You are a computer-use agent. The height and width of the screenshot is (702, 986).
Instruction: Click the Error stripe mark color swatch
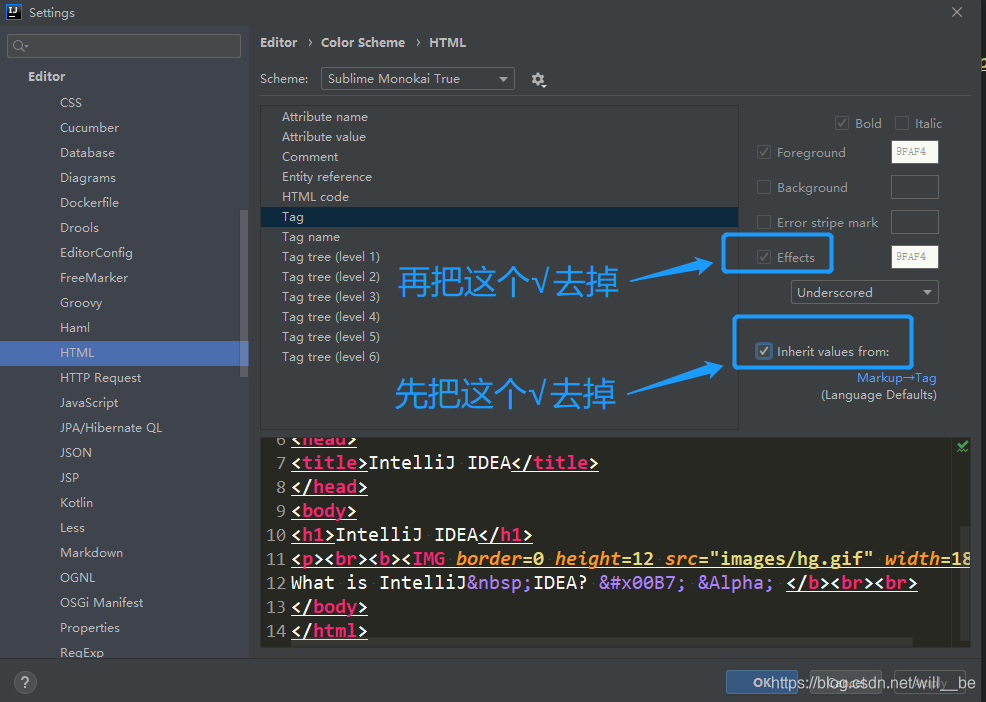pyautogui.click(x=914, y=222)
